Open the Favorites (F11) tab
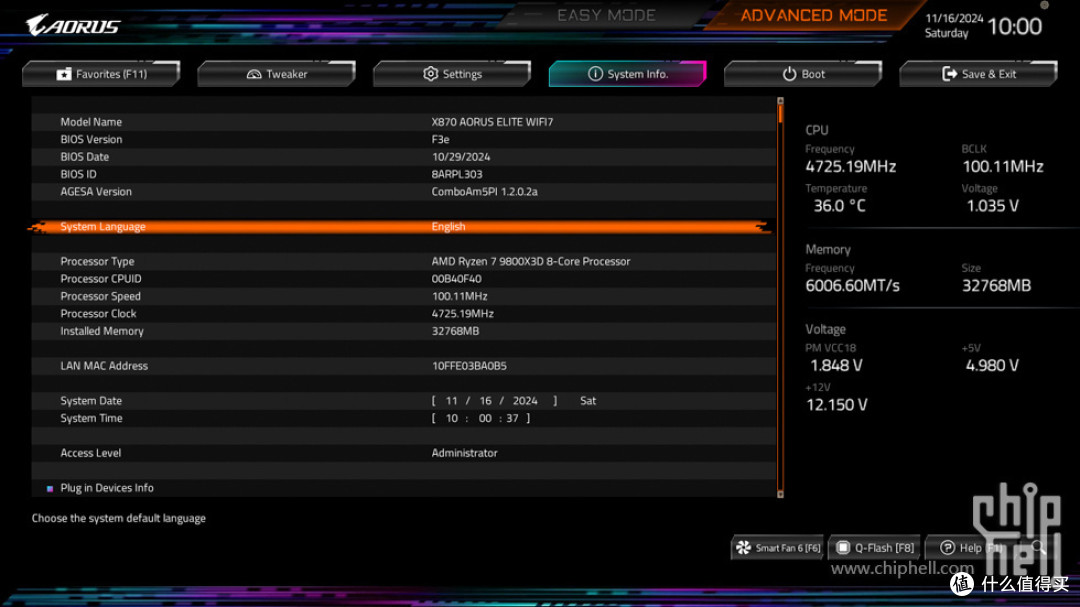The image size is (1080, 607). (x=101, y=74)
